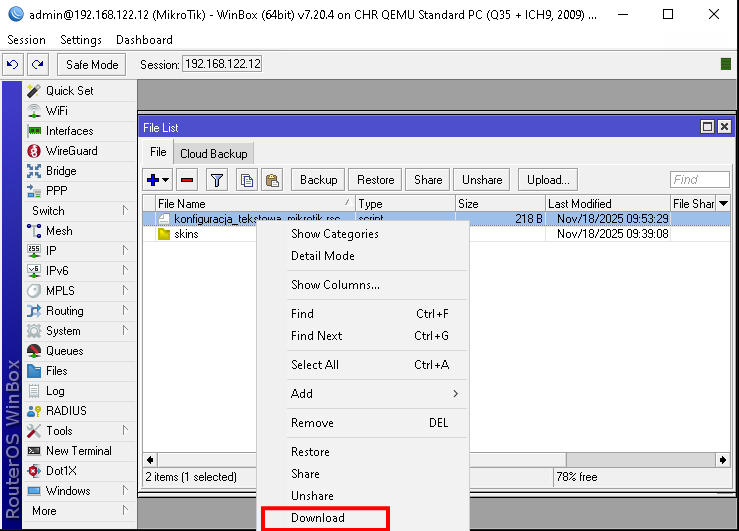Toggle Safe Mode button
The height and width of the screenshot is (531, 739).
[91, 65]
